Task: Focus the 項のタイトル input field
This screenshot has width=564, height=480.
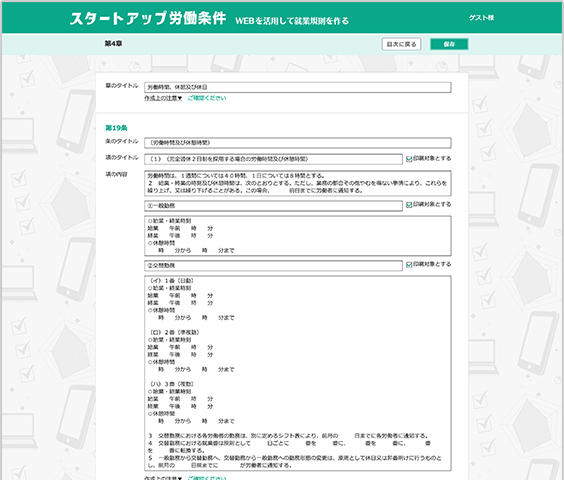Action: tap(273, 159)
